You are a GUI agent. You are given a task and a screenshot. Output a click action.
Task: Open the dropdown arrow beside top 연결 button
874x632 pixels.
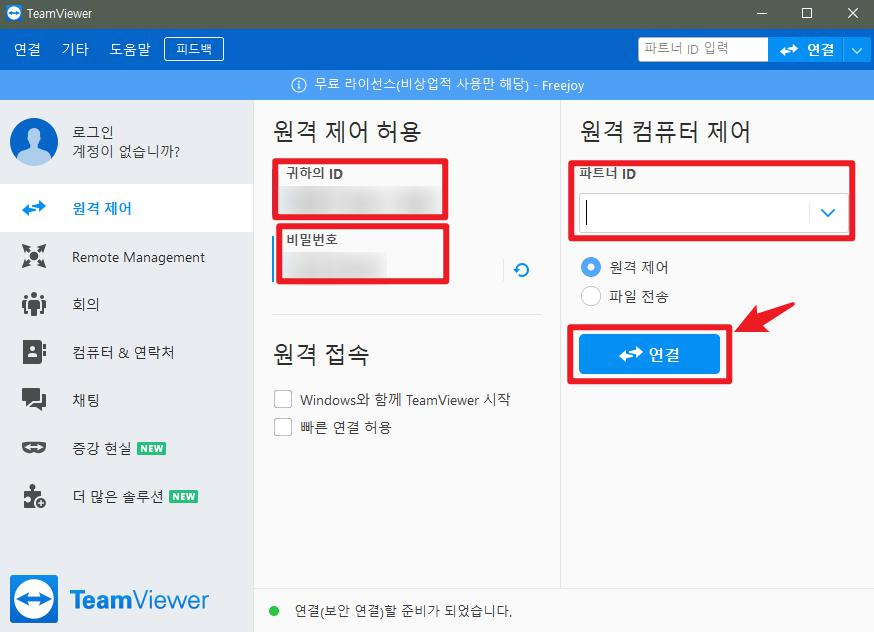click(857, 50)
